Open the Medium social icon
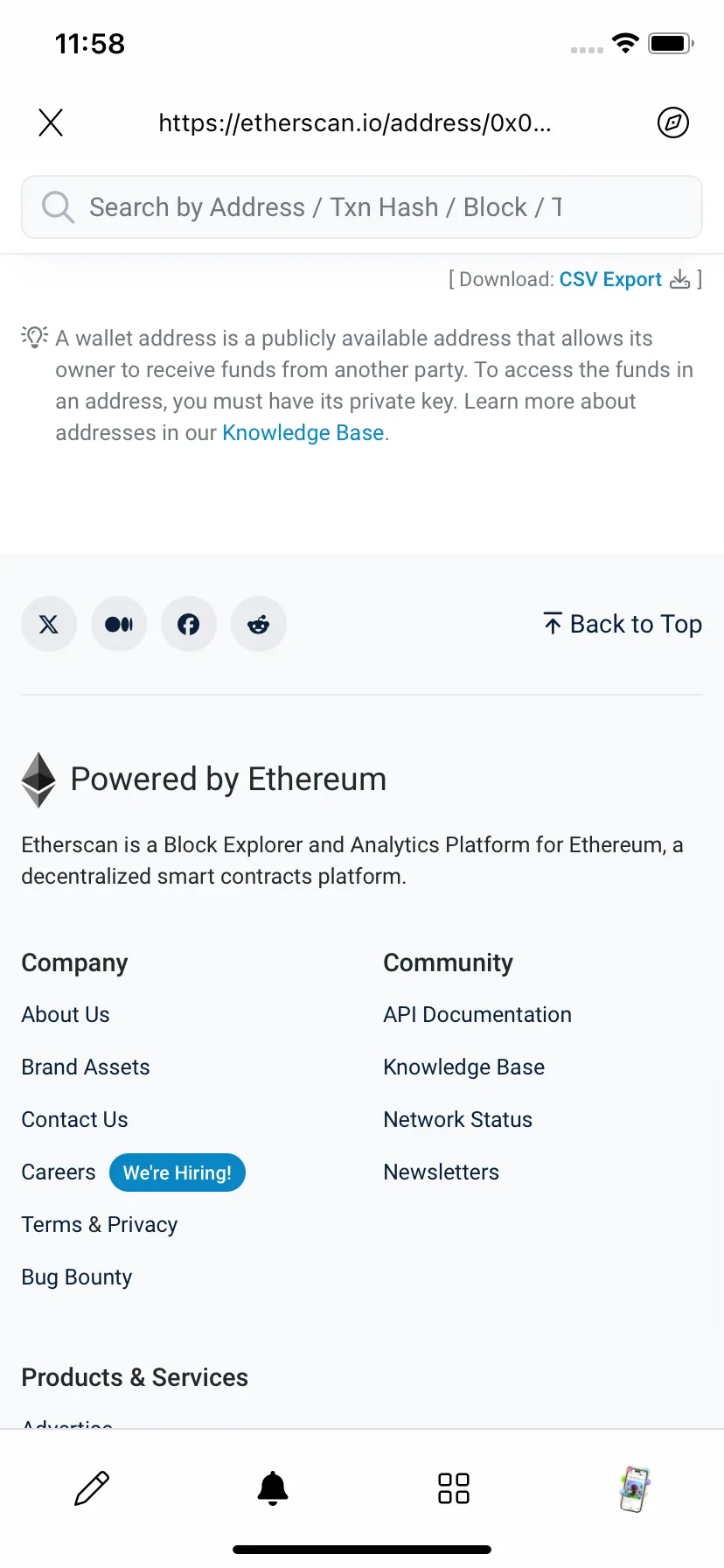Screen dimensions: 724x1568 tap(119, 624)
